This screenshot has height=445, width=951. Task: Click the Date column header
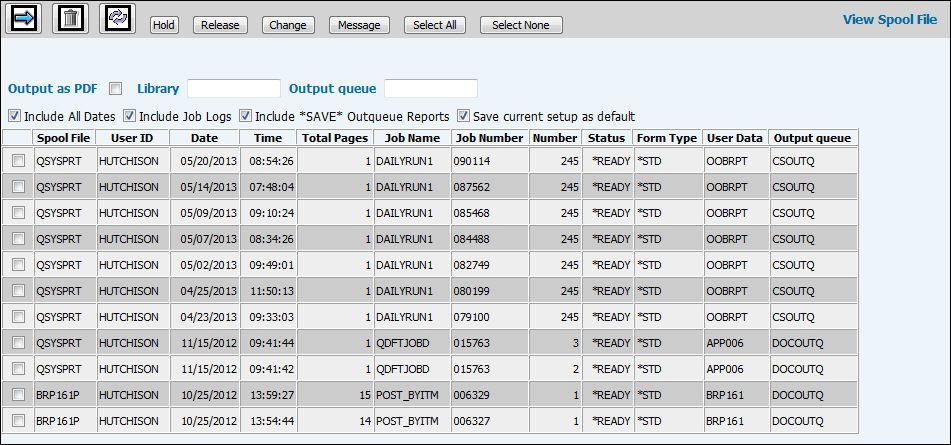(x=204, y=138)
